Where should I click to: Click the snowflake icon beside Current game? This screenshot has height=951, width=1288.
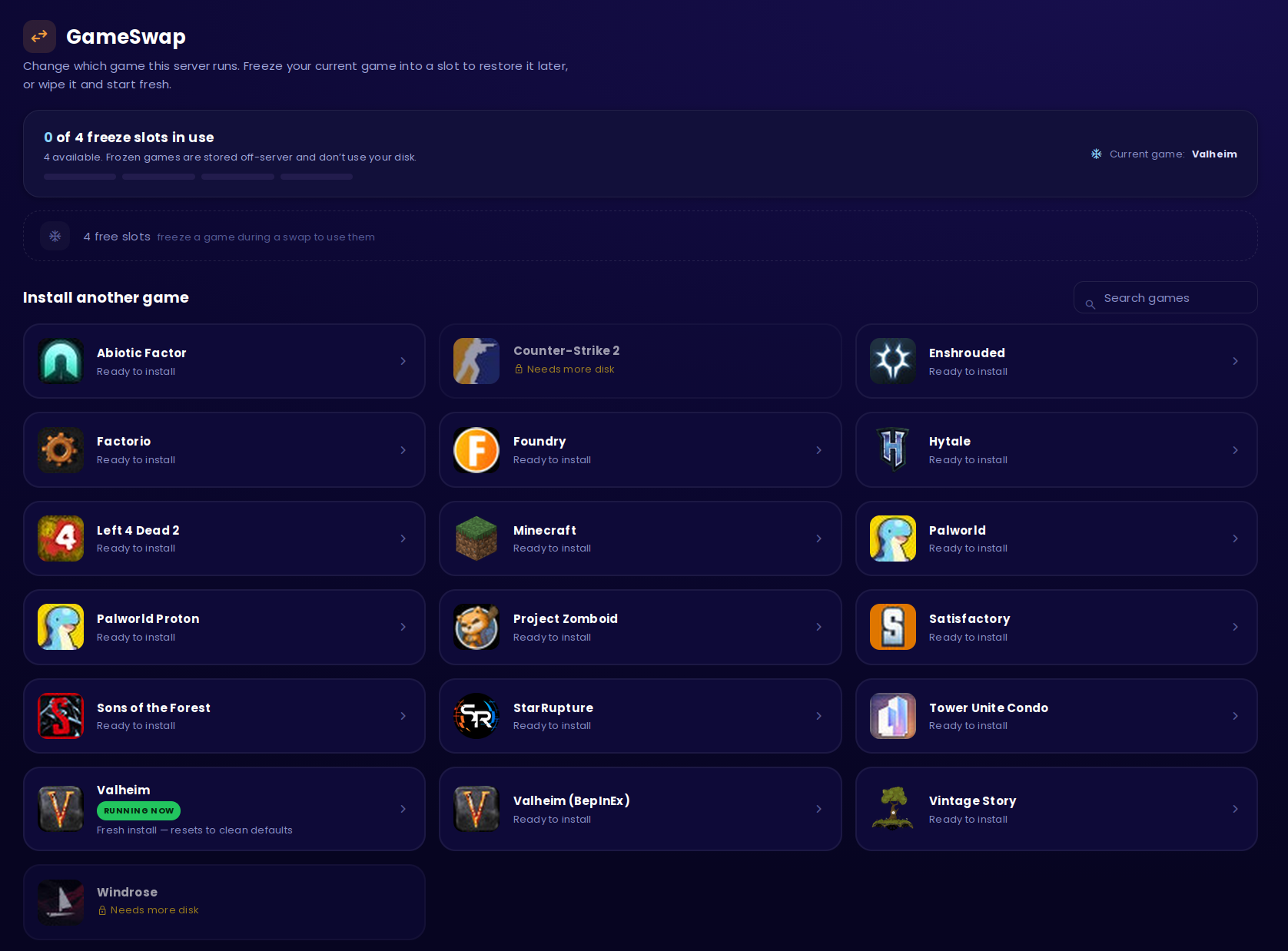[1097, 154]
